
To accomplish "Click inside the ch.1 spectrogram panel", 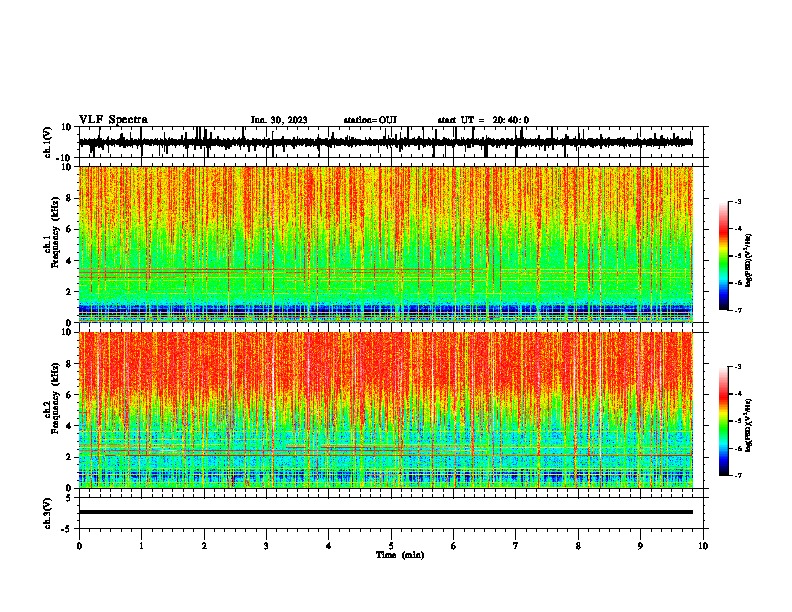I will pos(385,244).
